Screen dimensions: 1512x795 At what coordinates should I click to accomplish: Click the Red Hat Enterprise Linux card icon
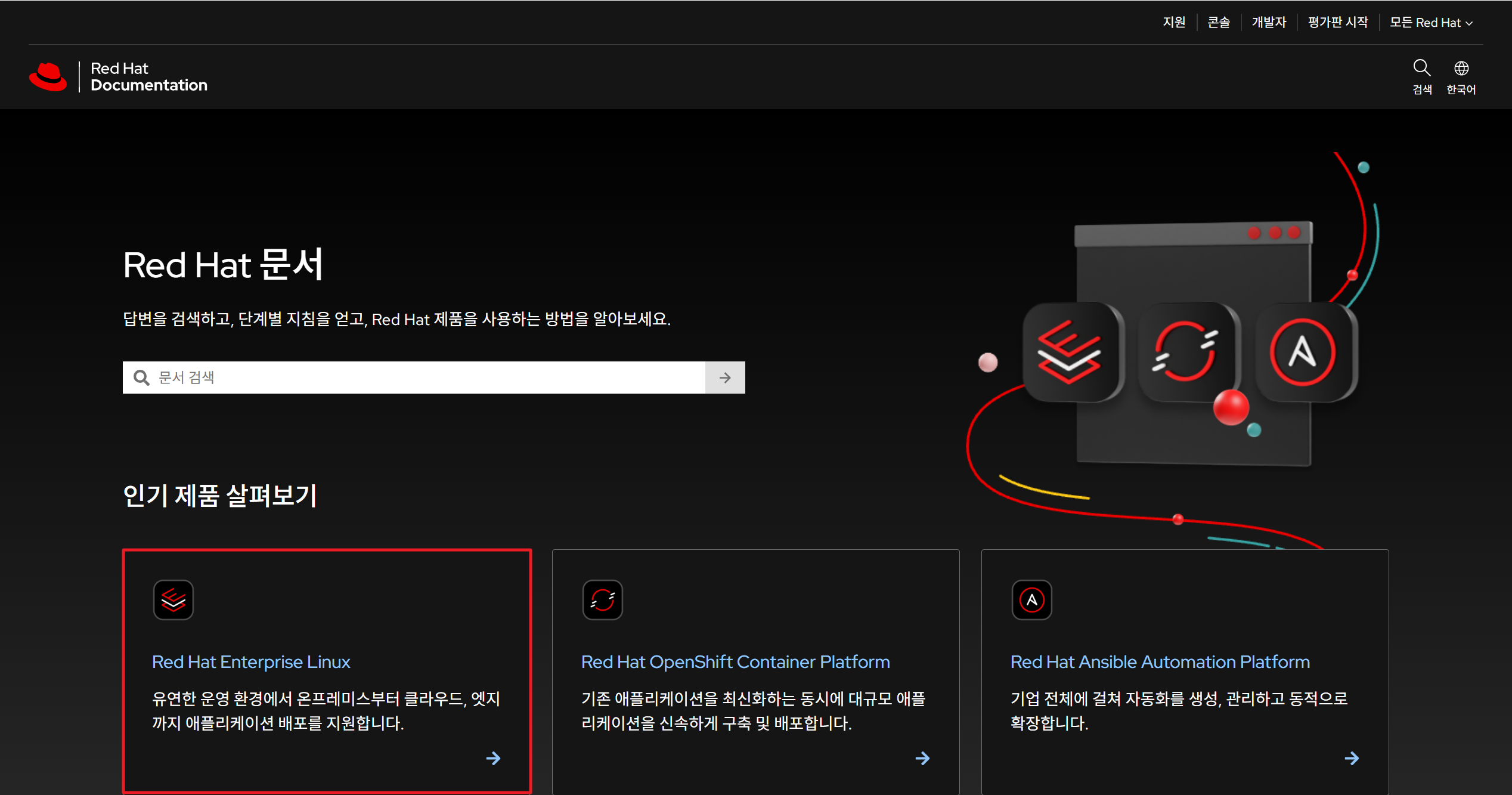click(x=173, y=600)
